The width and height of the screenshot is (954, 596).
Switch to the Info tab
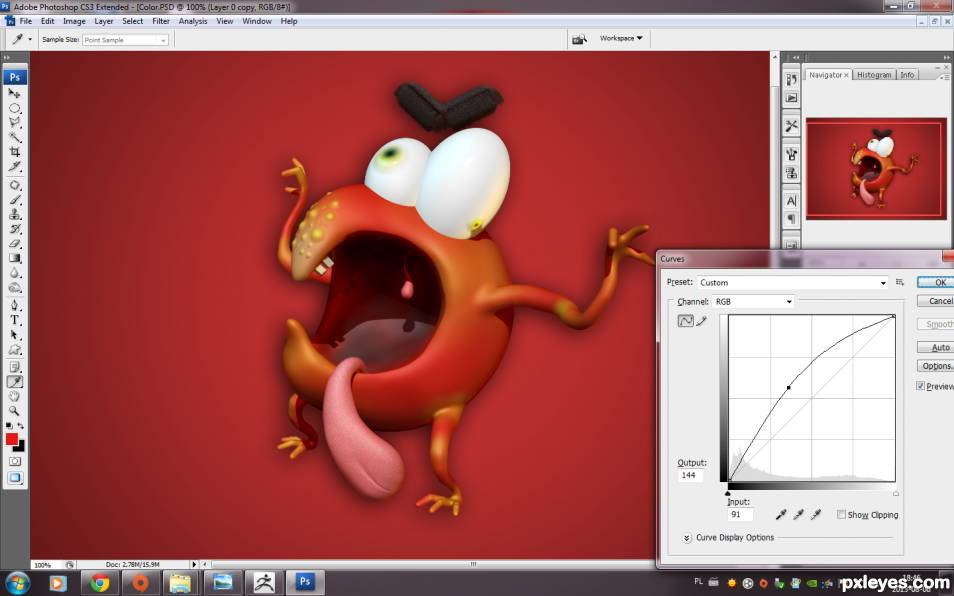point(907,75)
